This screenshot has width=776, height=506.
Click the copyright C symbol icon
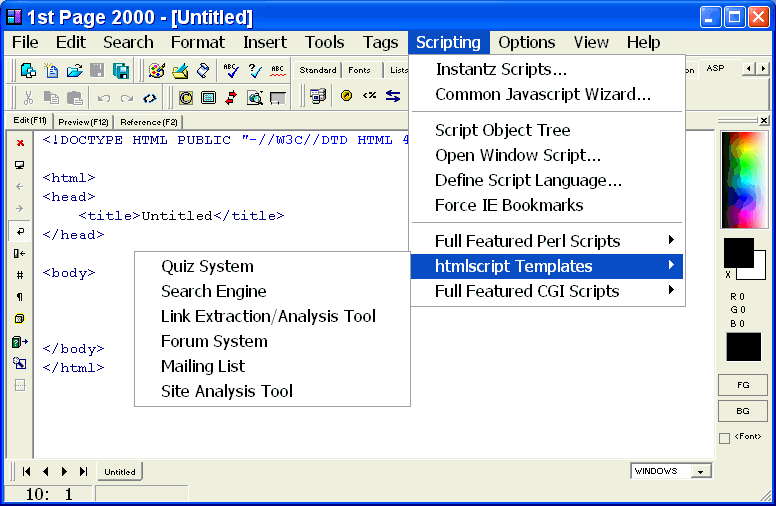tap(186, 98)
